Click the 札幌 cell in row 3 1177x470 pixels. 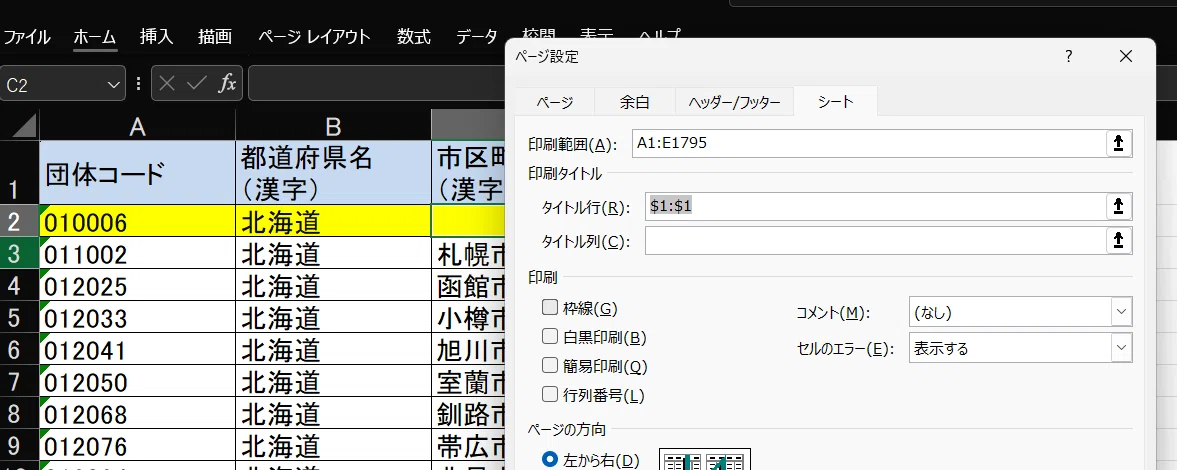coord(469,254)
